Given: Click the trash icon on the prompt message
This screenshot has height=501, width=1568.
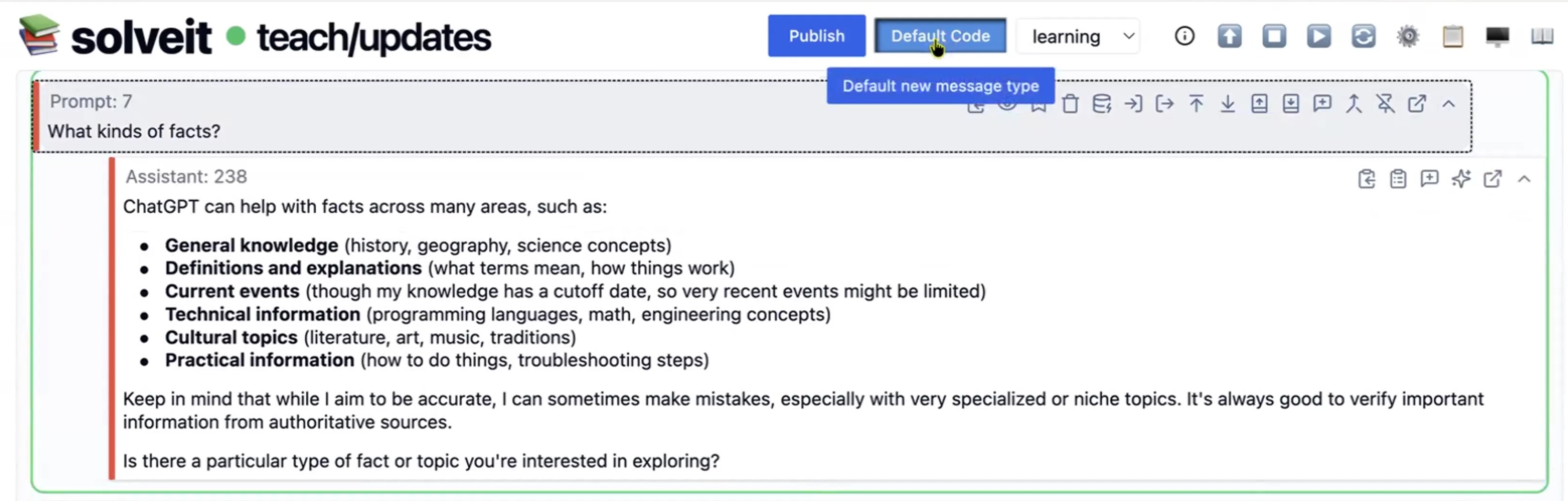Looking at the screenshot, I should tap(1070, 104).
